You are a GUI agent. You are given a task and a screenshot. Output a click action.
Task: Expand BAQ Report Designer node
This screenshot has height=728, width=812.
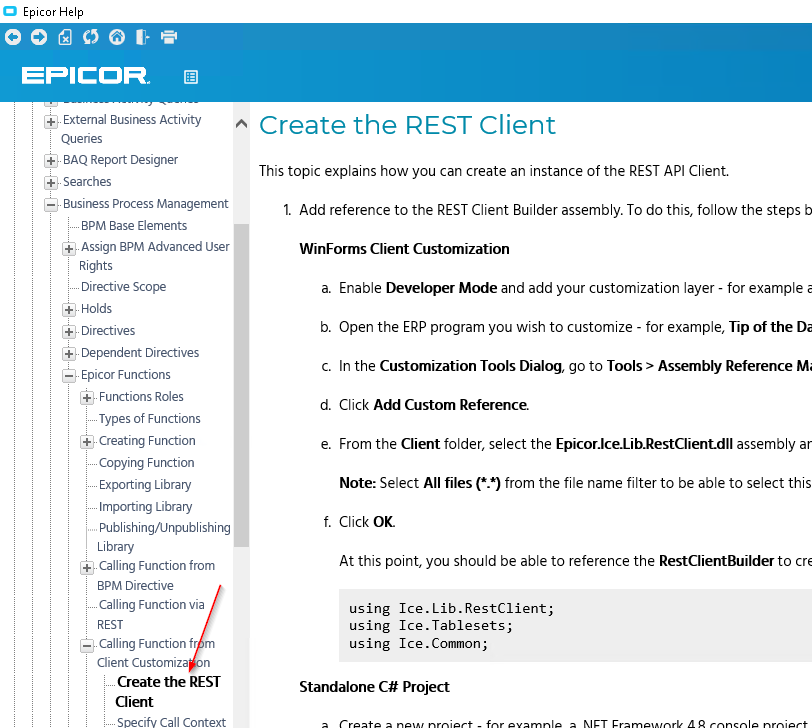51,161
